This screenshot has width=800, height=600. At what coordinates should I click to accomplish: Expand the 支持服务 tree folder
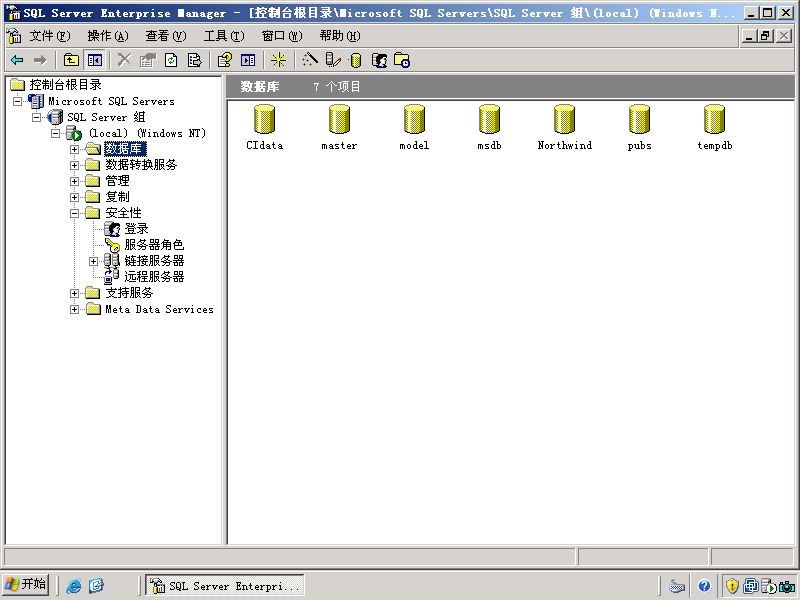74,293
